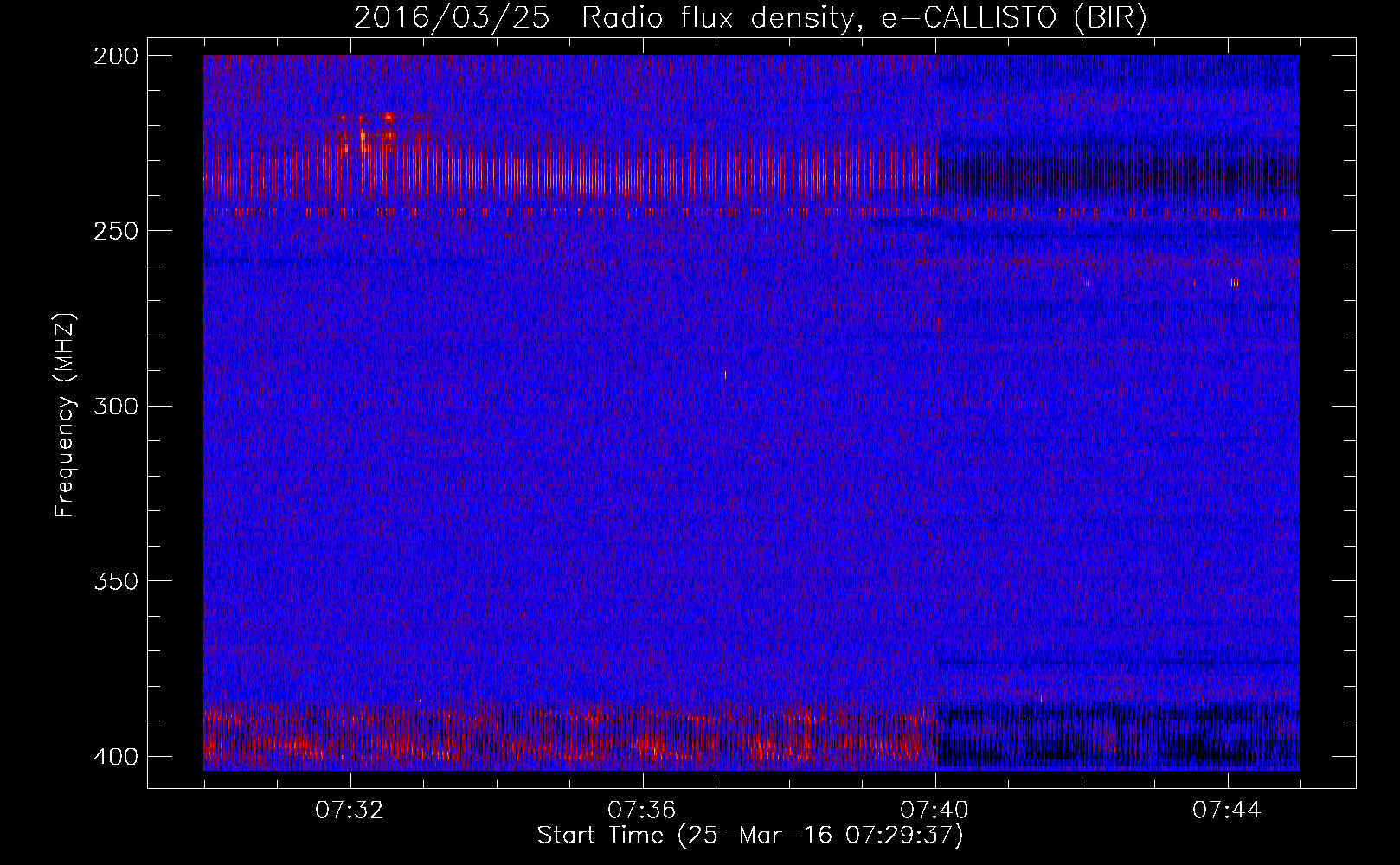This screenshot has width=1400, height=865.
Task: Click the 'Frequency (MHZ)' y-axis label
Action: coord(65,415)
